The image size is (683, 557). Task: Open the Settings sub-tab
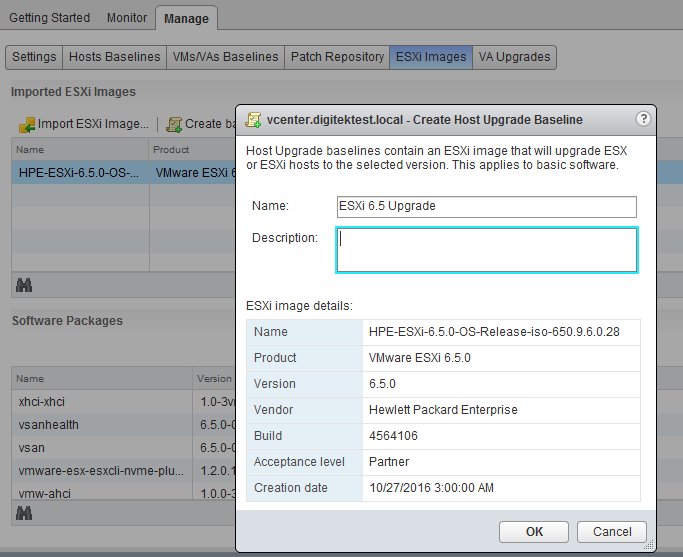(x=34, y=57)
